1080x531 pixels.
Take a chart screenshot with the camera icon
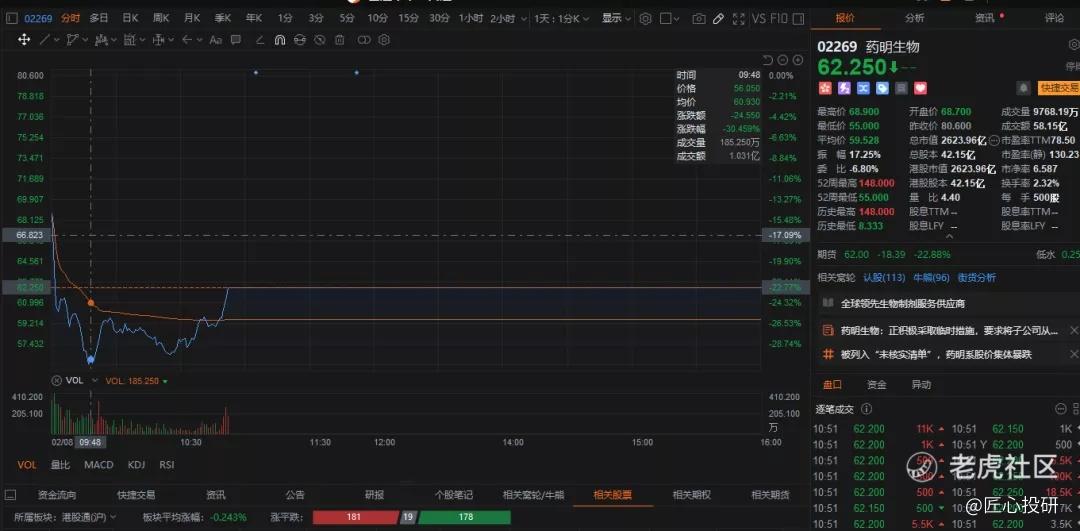(698, 19)
